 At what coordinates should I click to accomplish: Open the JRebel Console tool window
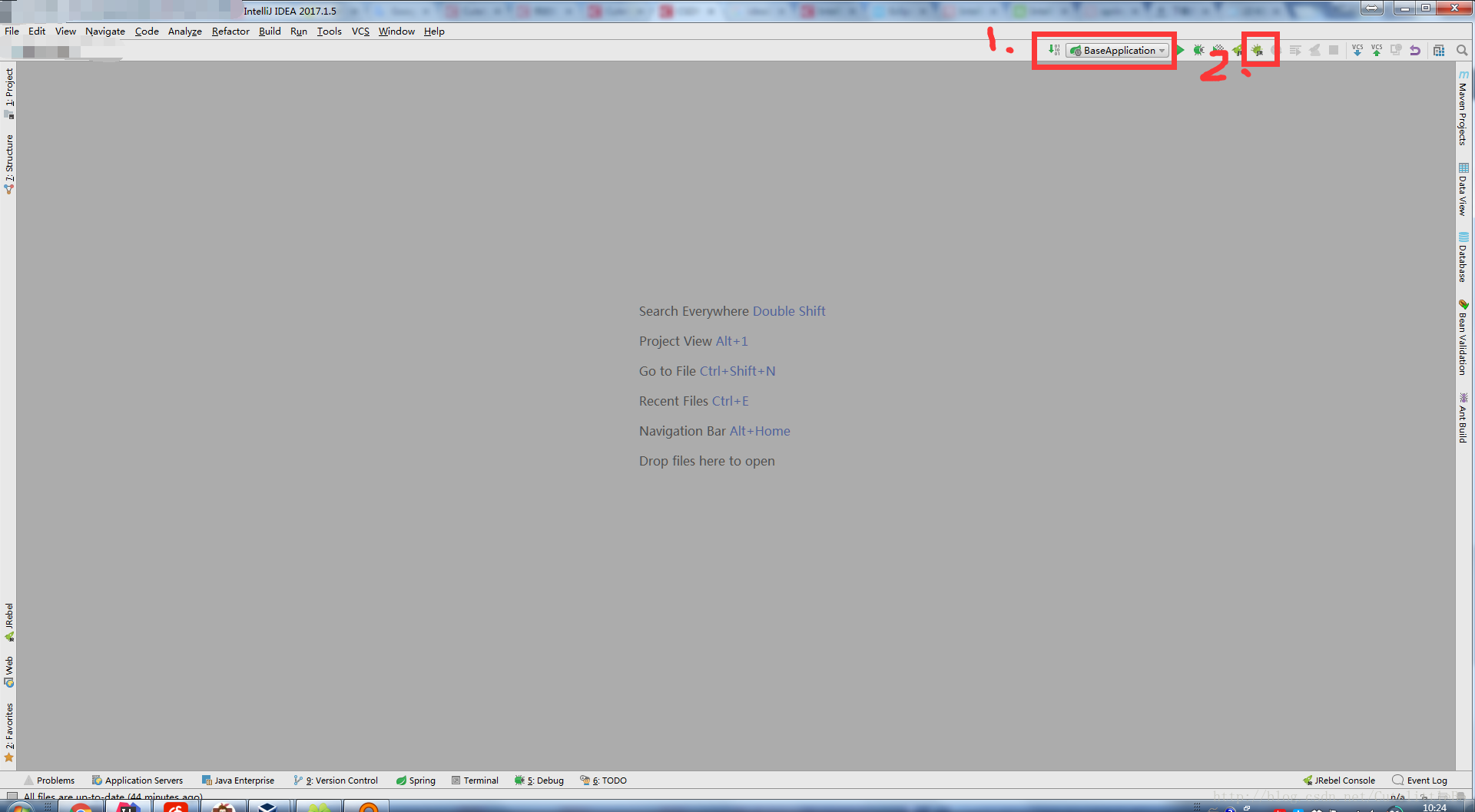coord(1339,781)
